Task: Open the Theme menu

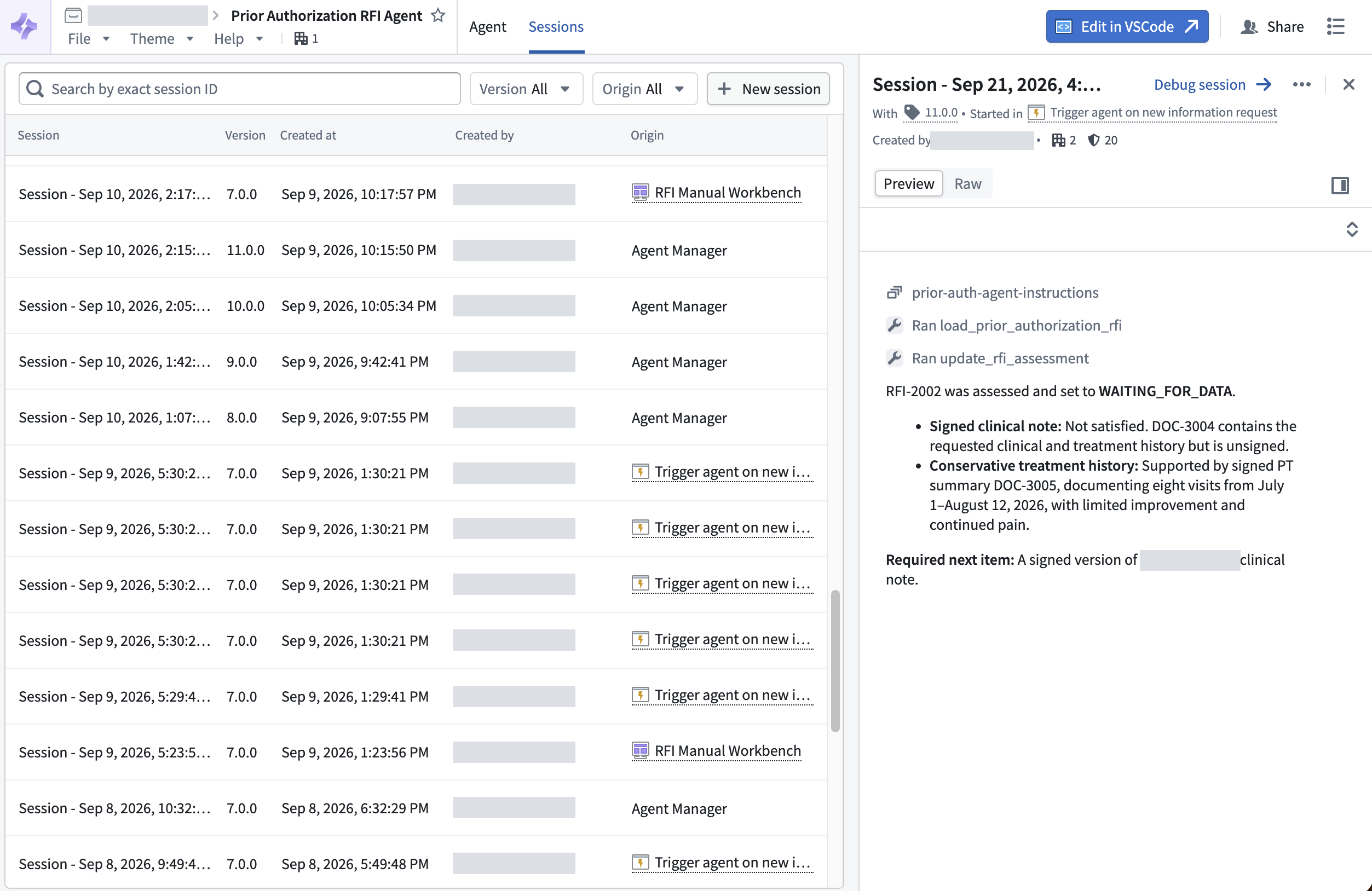Action: (x=162, y=39)
